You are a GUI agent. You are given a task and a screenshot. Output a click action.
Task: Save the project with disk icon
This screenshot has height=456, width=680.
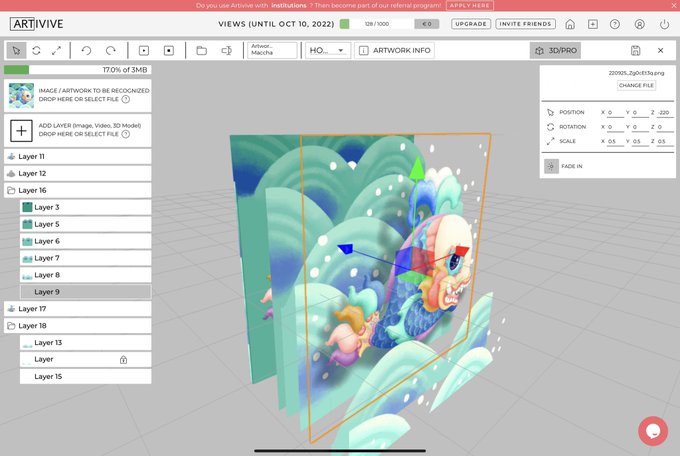pos(635,50)
